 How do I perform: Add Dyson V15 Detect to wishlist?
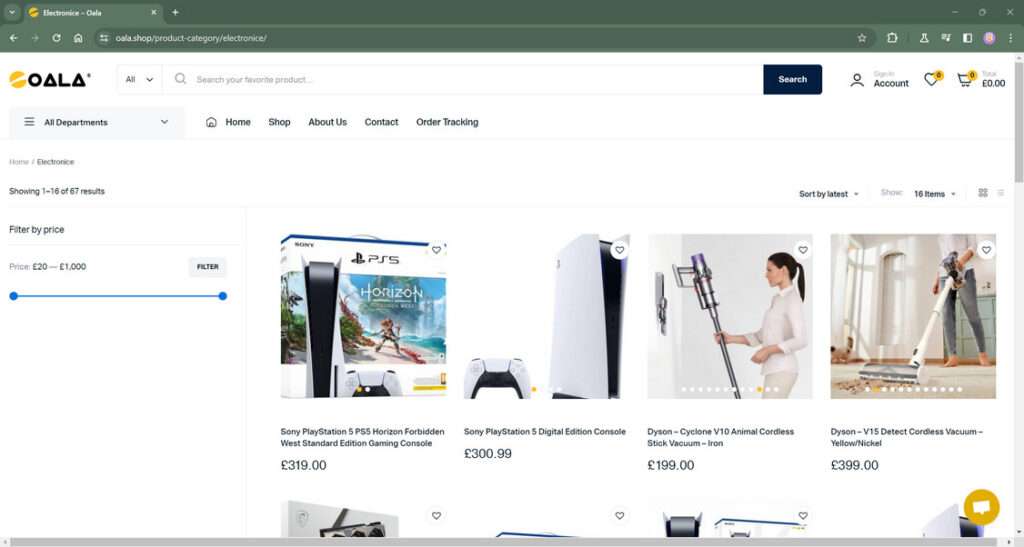986,250
